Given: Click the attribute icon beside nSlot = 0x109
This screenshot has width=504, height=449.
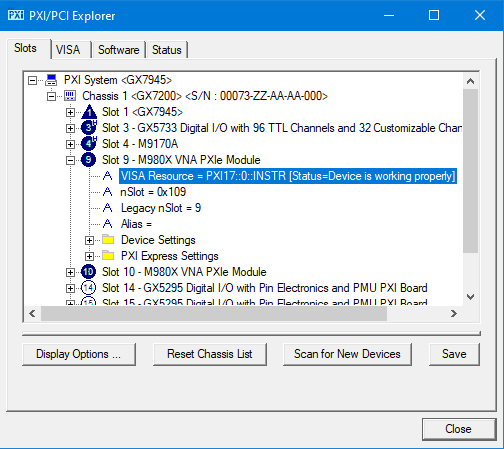Looking at the screenshot, I should [x=107, y=192].
